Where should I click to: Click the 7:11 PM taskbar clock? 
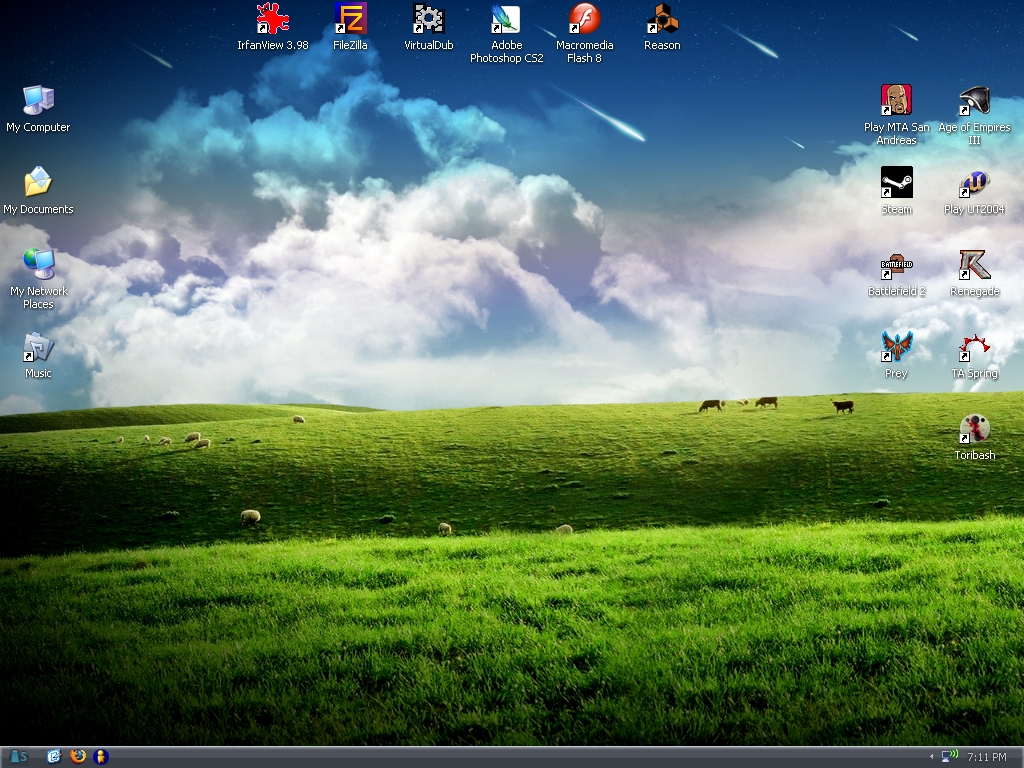tap(987, 757)
